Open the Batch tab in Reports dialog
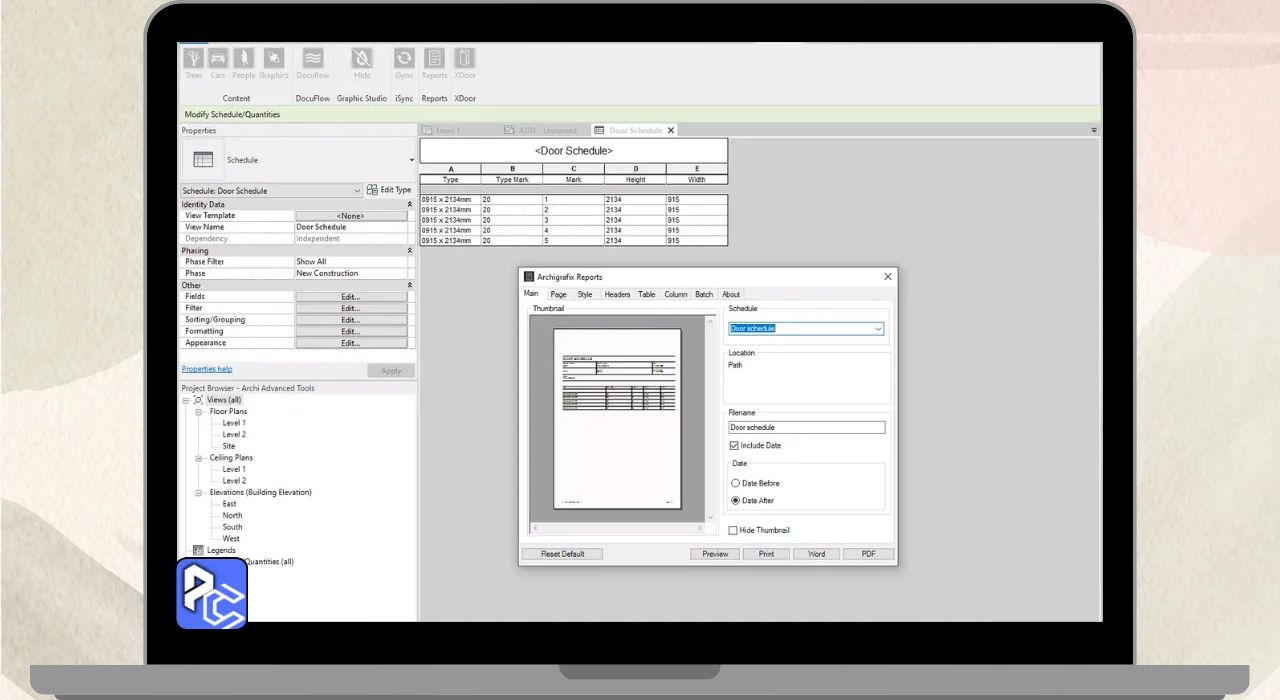 [x=704, y=295]
